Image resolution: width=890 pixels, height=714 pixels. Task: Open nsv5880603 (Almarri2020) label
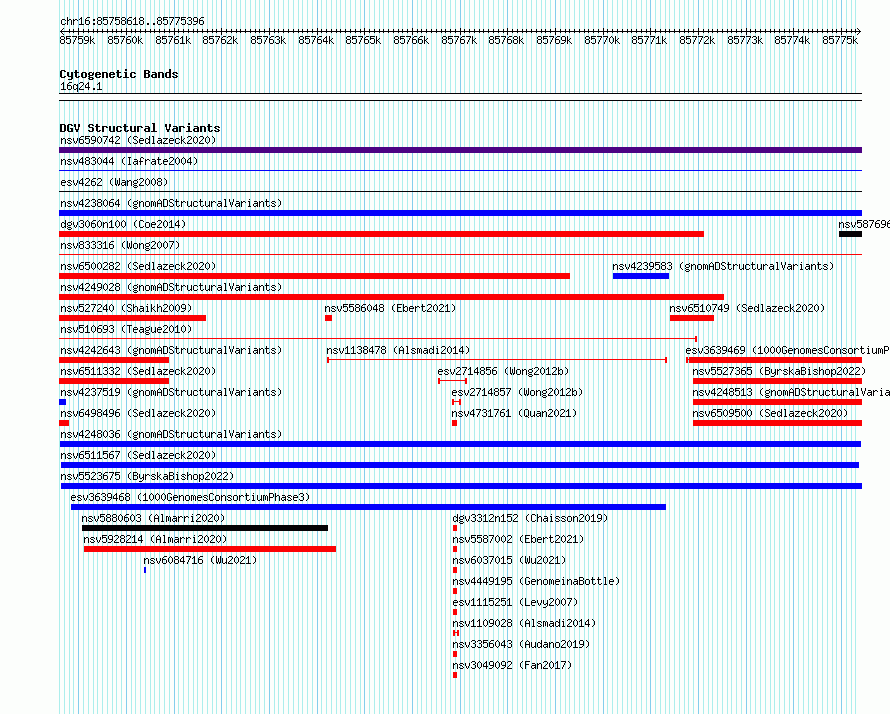coord(153,518)
